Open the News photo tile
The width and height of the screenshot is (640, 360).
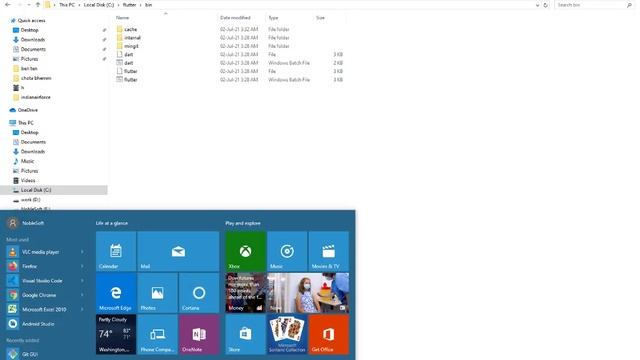point(308,293)
